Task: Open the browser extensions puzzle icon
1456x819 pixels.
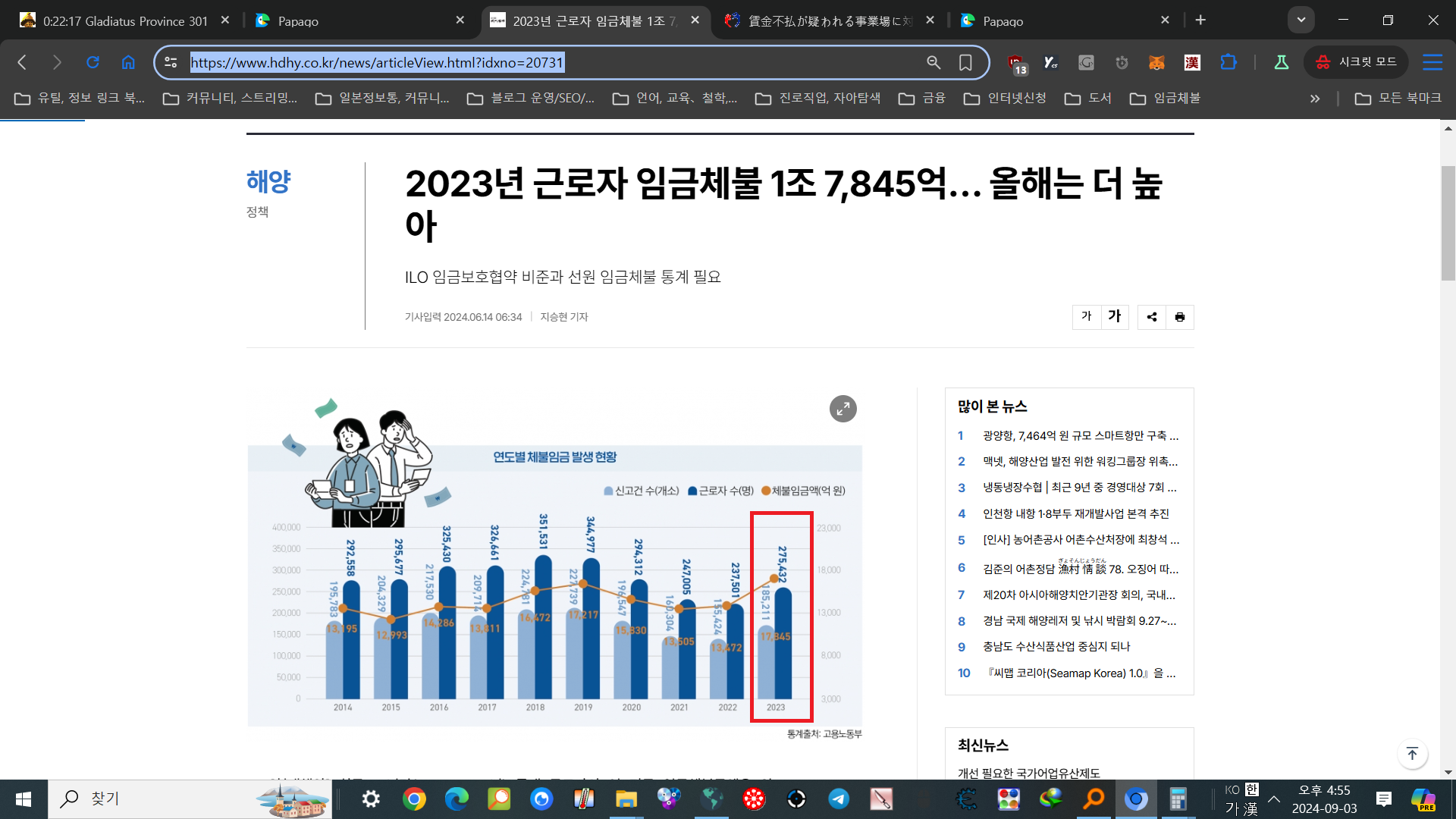Action: click(x=1228, y=63)
